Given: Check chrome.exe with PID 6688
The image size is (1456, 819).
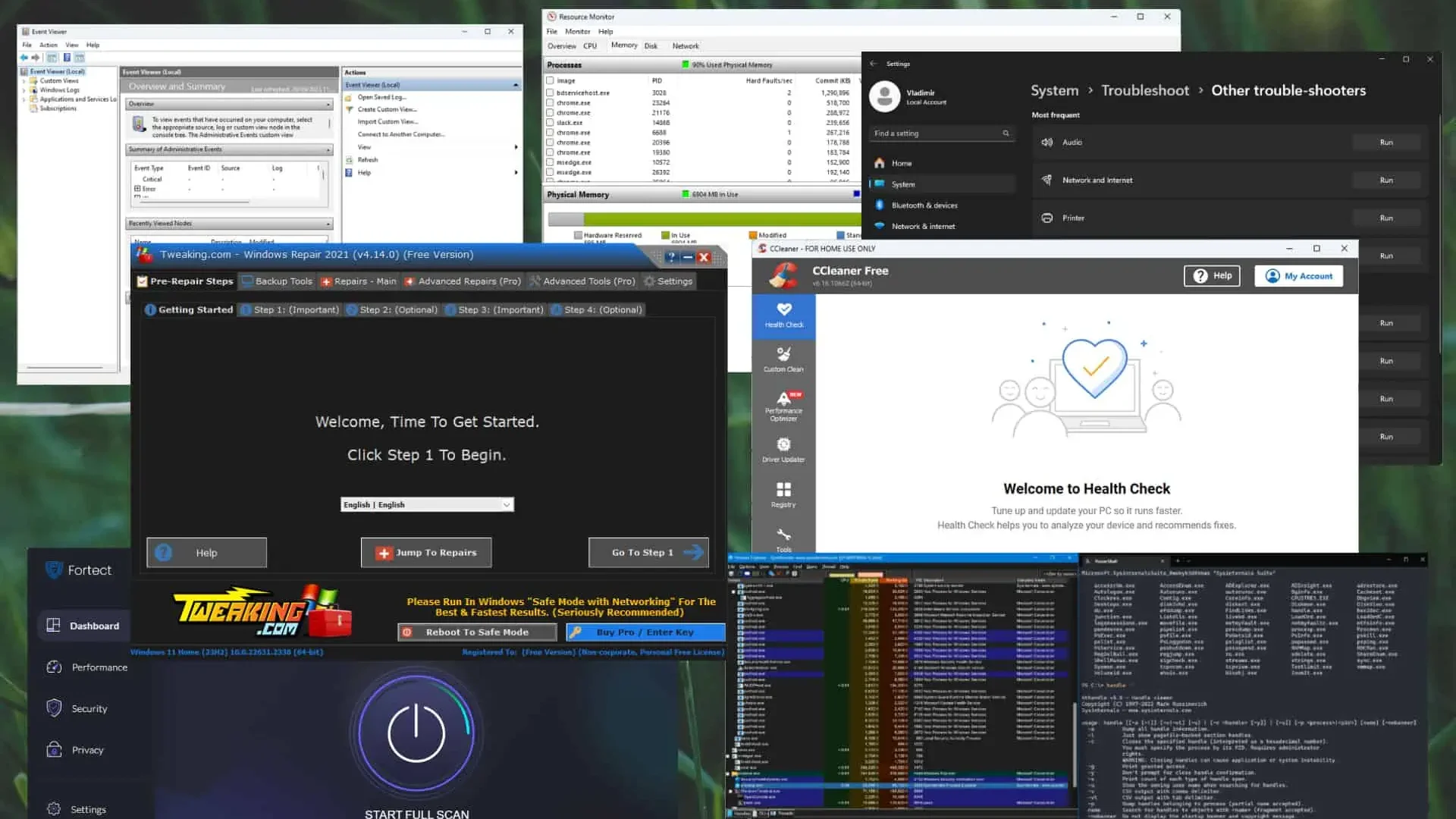Looking at the screenshot, I should point(551,132).
